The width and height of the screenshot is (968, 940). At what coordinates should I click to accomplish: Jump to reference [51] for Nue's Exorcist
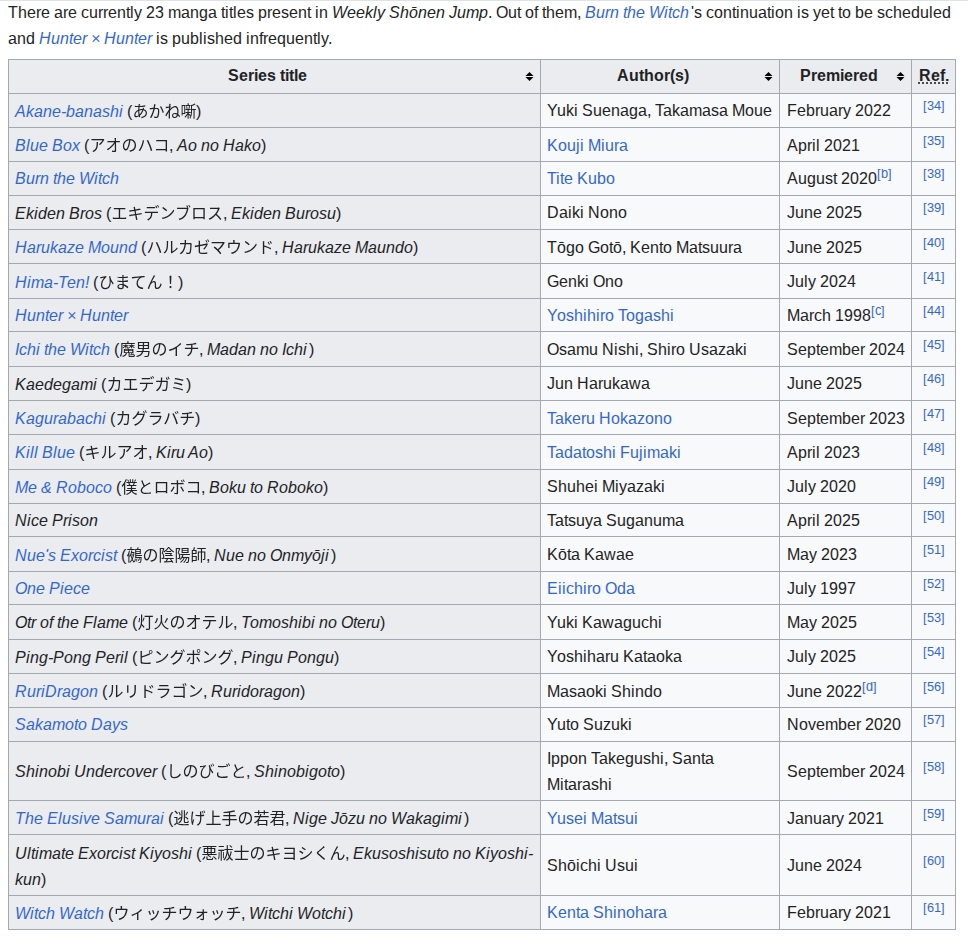(x=933, y=551)
